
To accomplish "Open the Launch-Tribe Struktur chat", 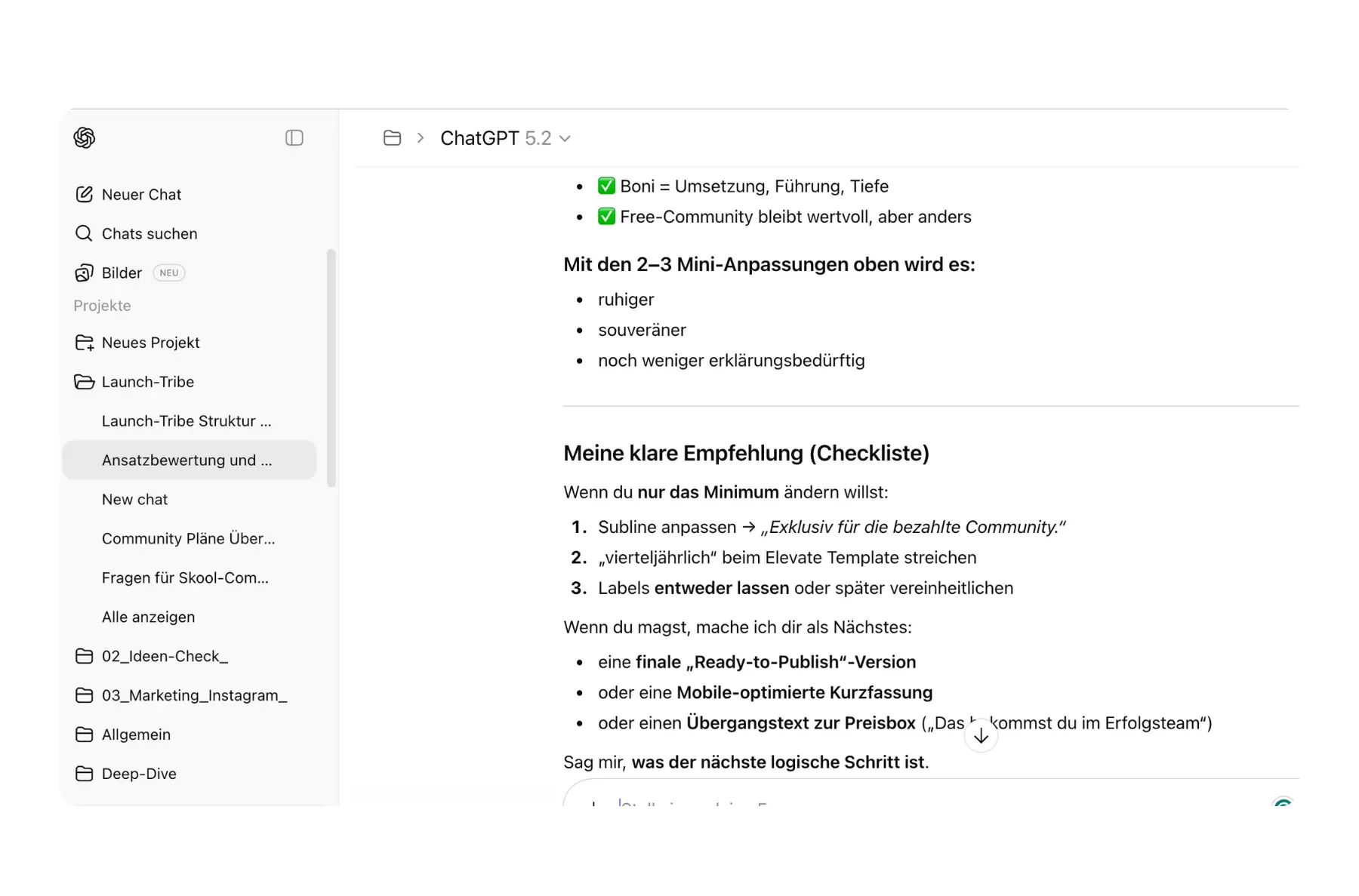I will (x=186, y=421).
